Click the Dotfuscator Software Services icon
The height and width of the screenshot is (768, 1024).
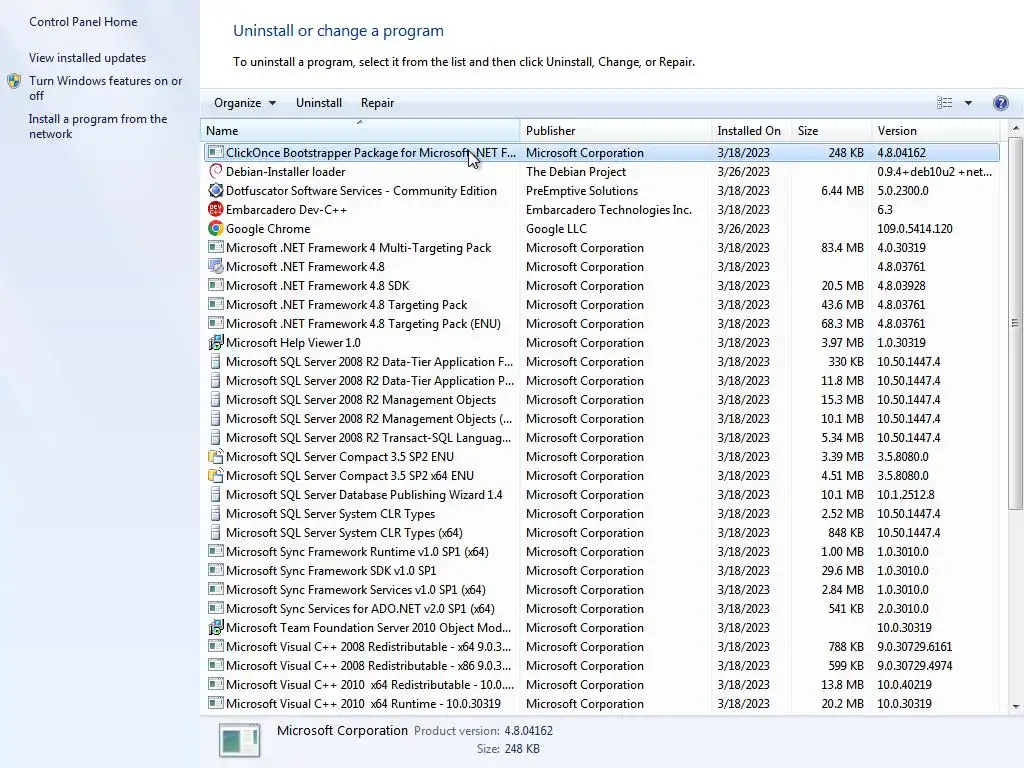(216, 191)
